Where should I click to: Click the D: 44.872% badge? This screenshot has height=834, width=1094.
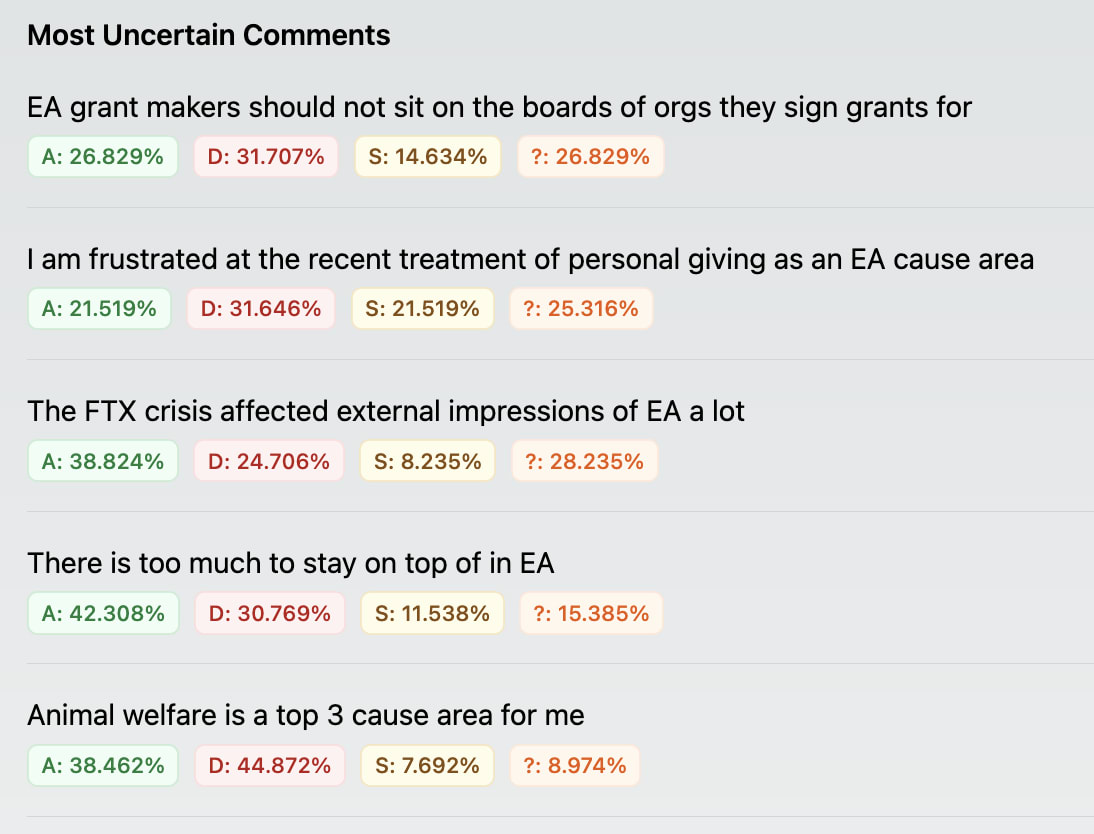[x=269, y=766]
